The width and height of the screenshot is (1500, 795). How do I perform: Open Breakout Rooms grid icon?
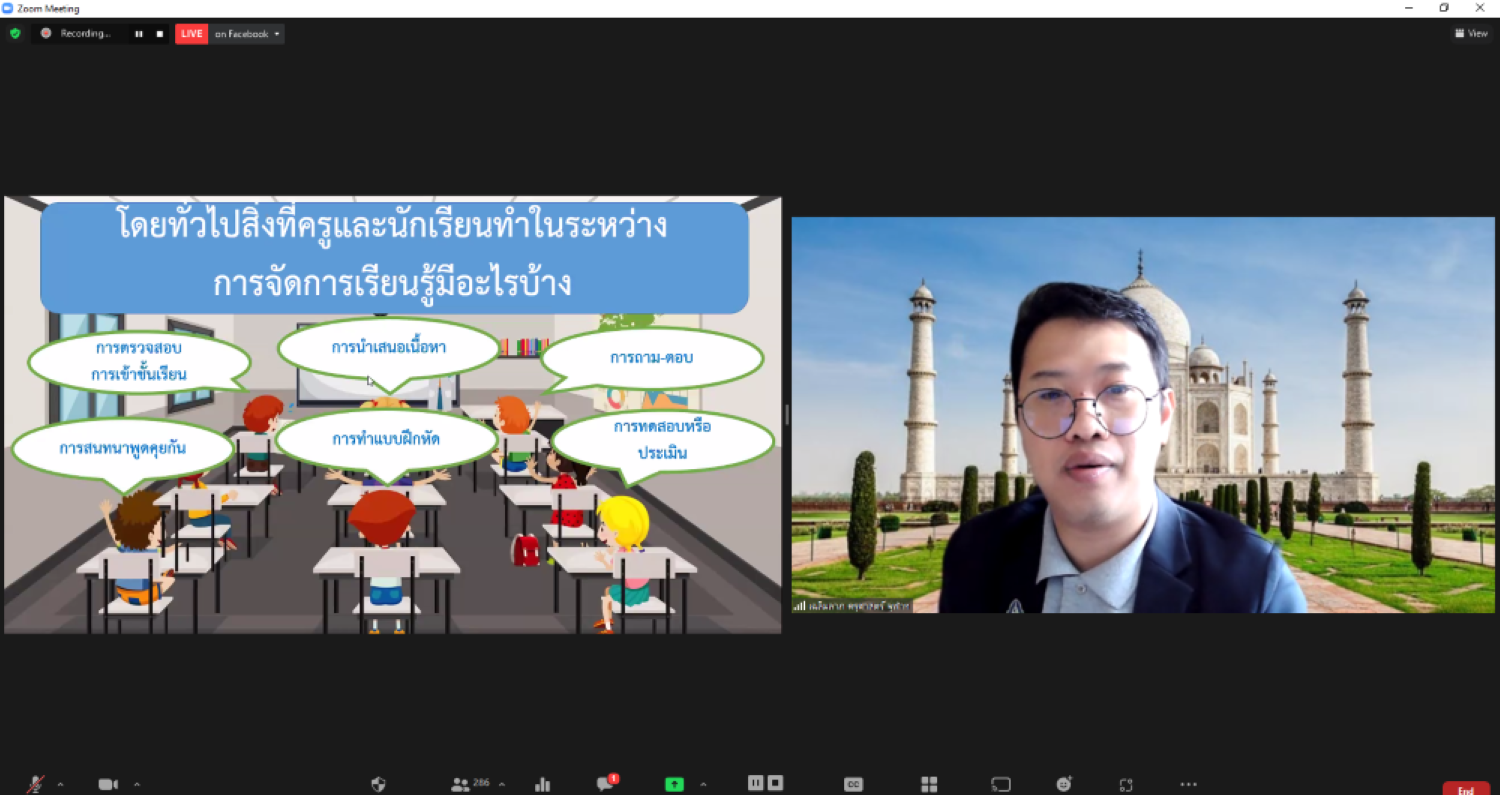(x=929, y=784)
